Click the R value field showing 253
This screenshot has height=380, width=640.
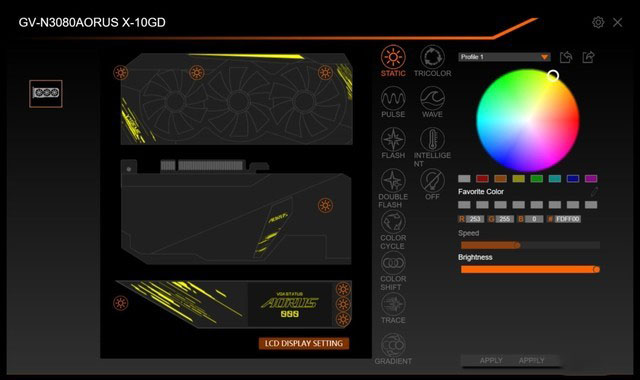[x=475, y=219]
